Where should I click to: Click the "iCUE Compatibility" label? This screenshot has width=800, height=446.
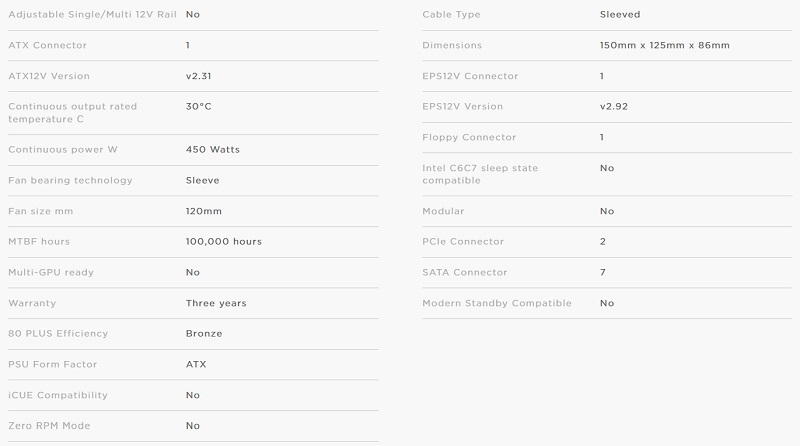pyautogui.click(x=58, y=395)
